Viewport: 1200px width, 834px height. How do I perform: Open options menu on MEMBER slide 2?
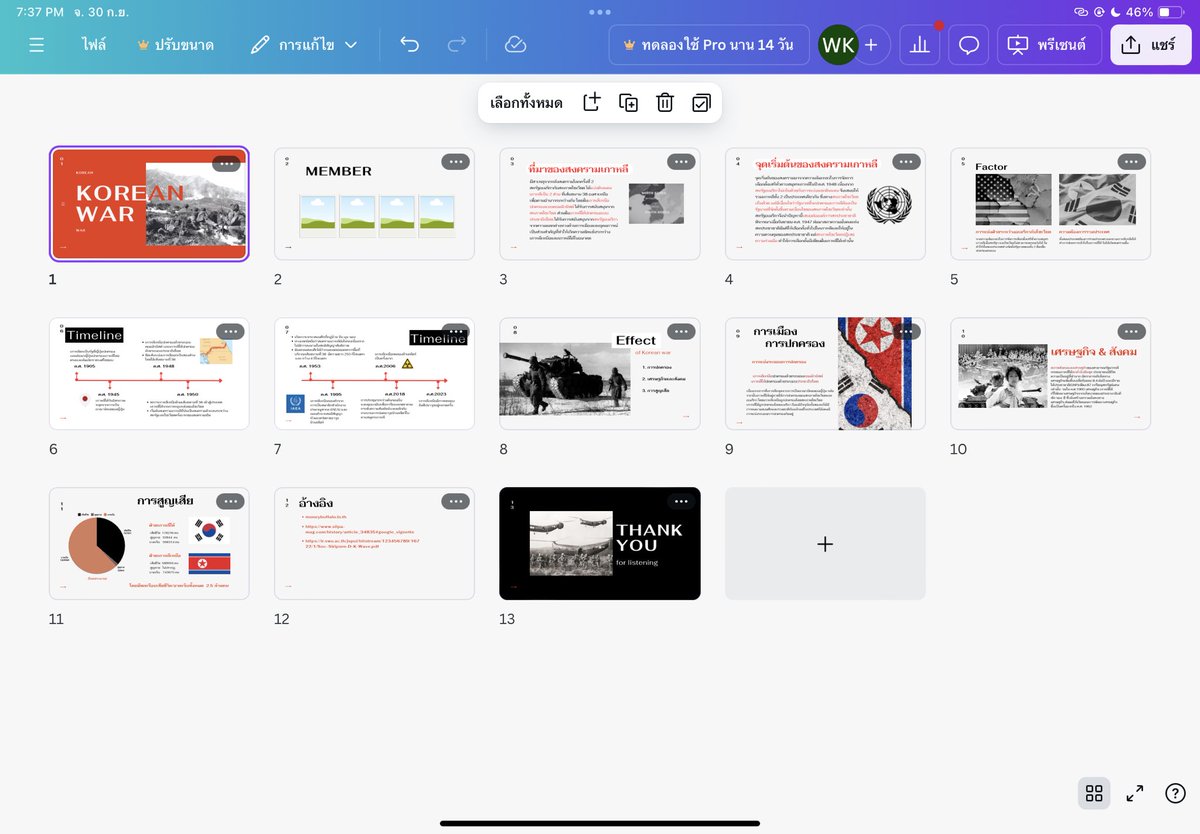coord(455,162)
